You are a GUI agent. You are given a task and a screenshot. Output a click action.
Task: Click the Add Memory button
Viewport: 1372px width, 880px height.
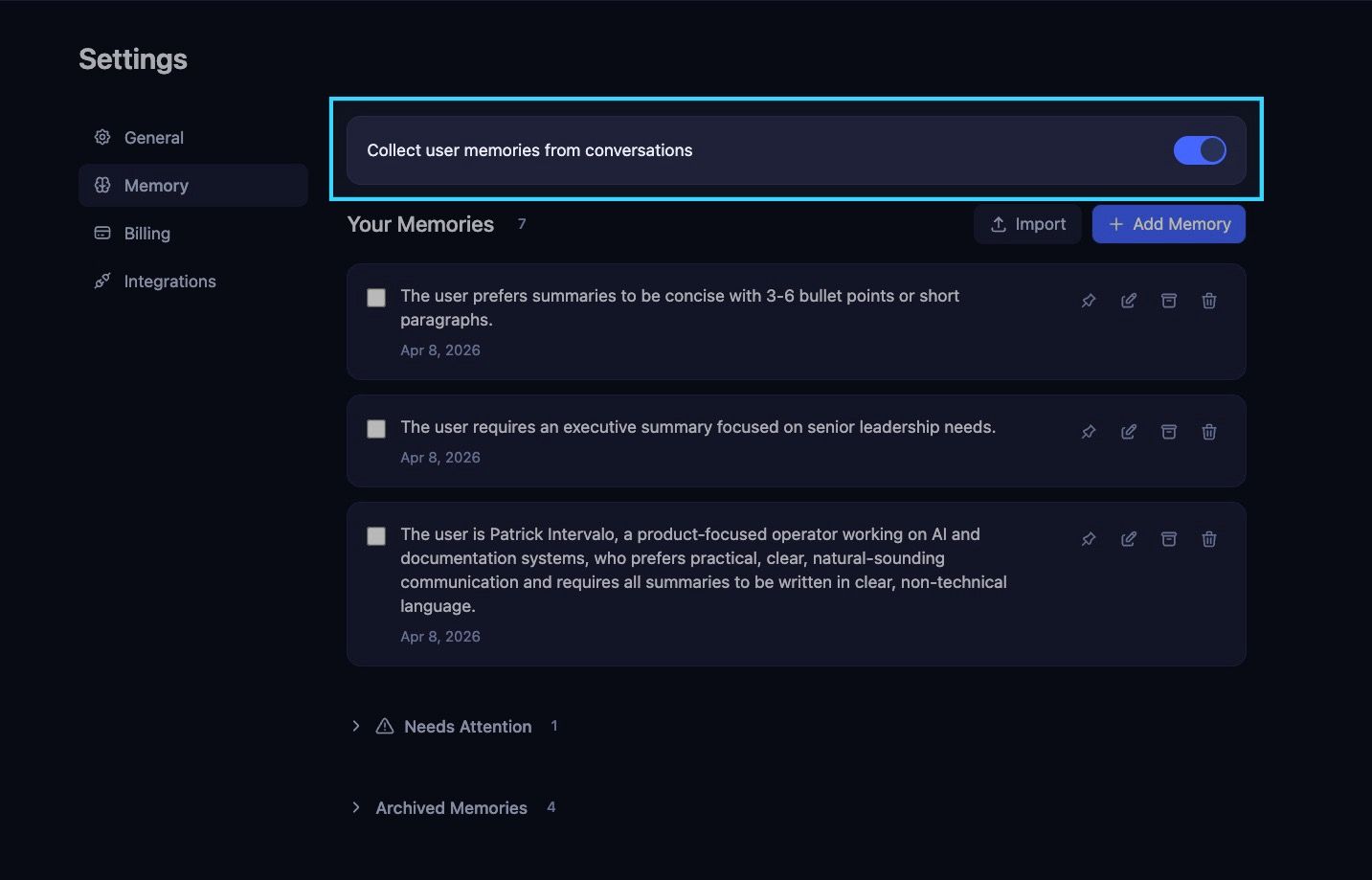pos(1169,224)
